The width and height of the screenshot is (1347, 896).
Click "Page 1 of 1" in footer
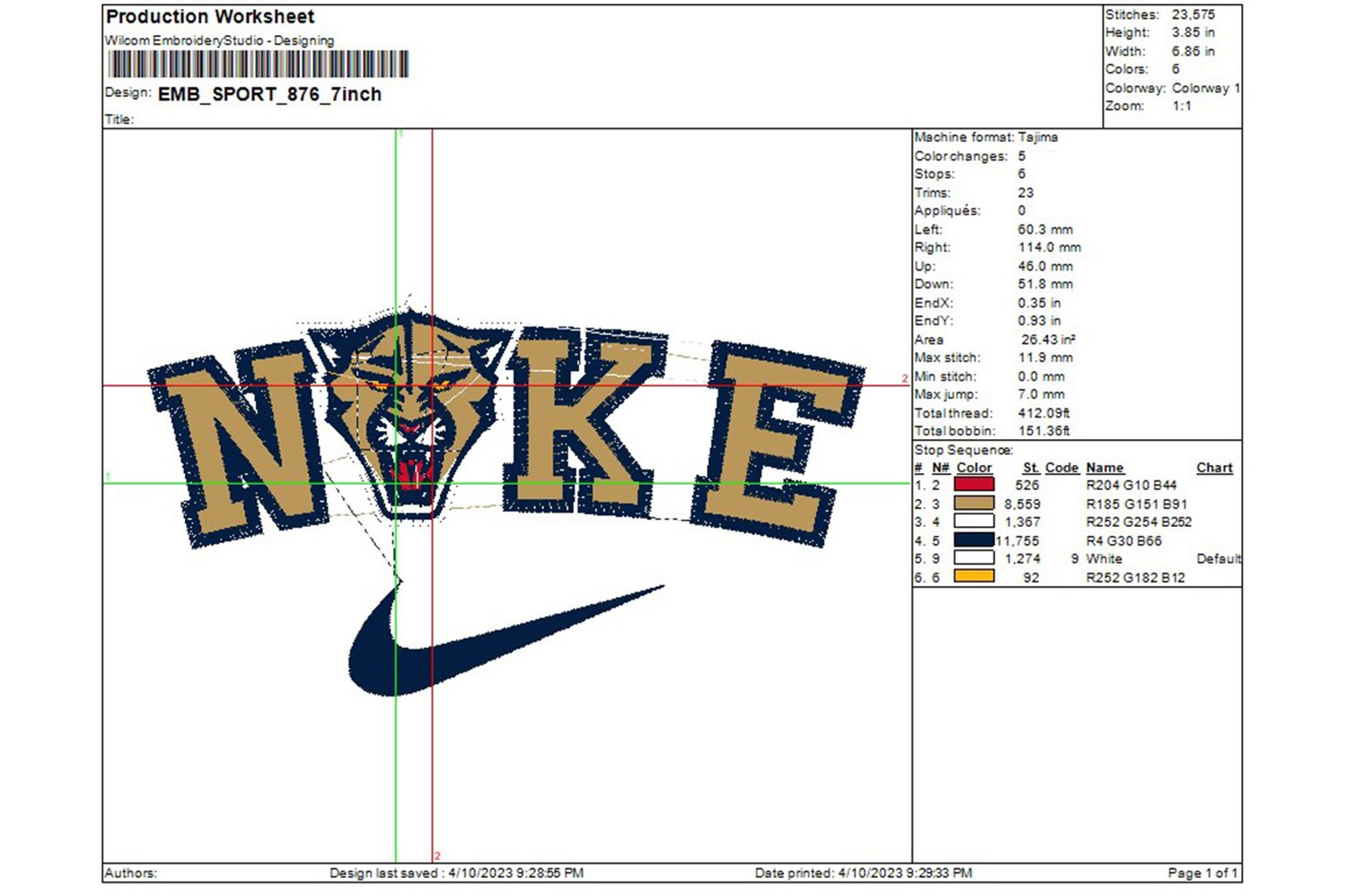(x=1202, y=873)
